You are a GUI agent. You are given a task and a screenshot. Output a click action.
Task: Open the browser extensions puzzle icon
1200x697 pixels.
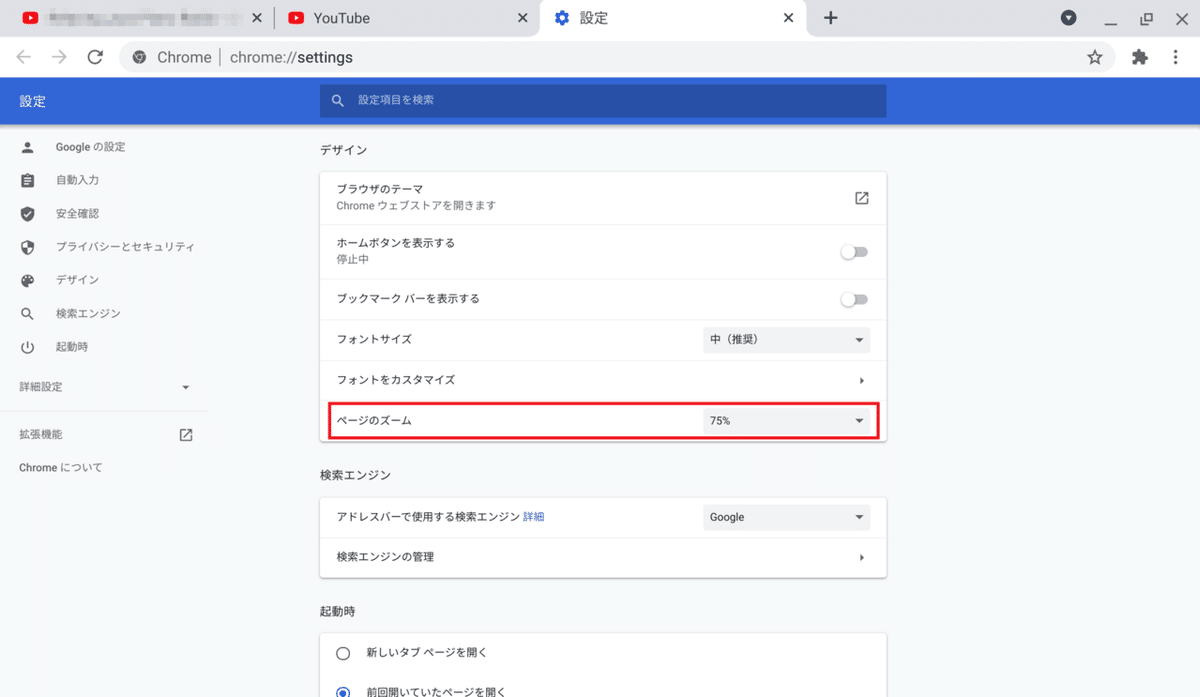1140,57
